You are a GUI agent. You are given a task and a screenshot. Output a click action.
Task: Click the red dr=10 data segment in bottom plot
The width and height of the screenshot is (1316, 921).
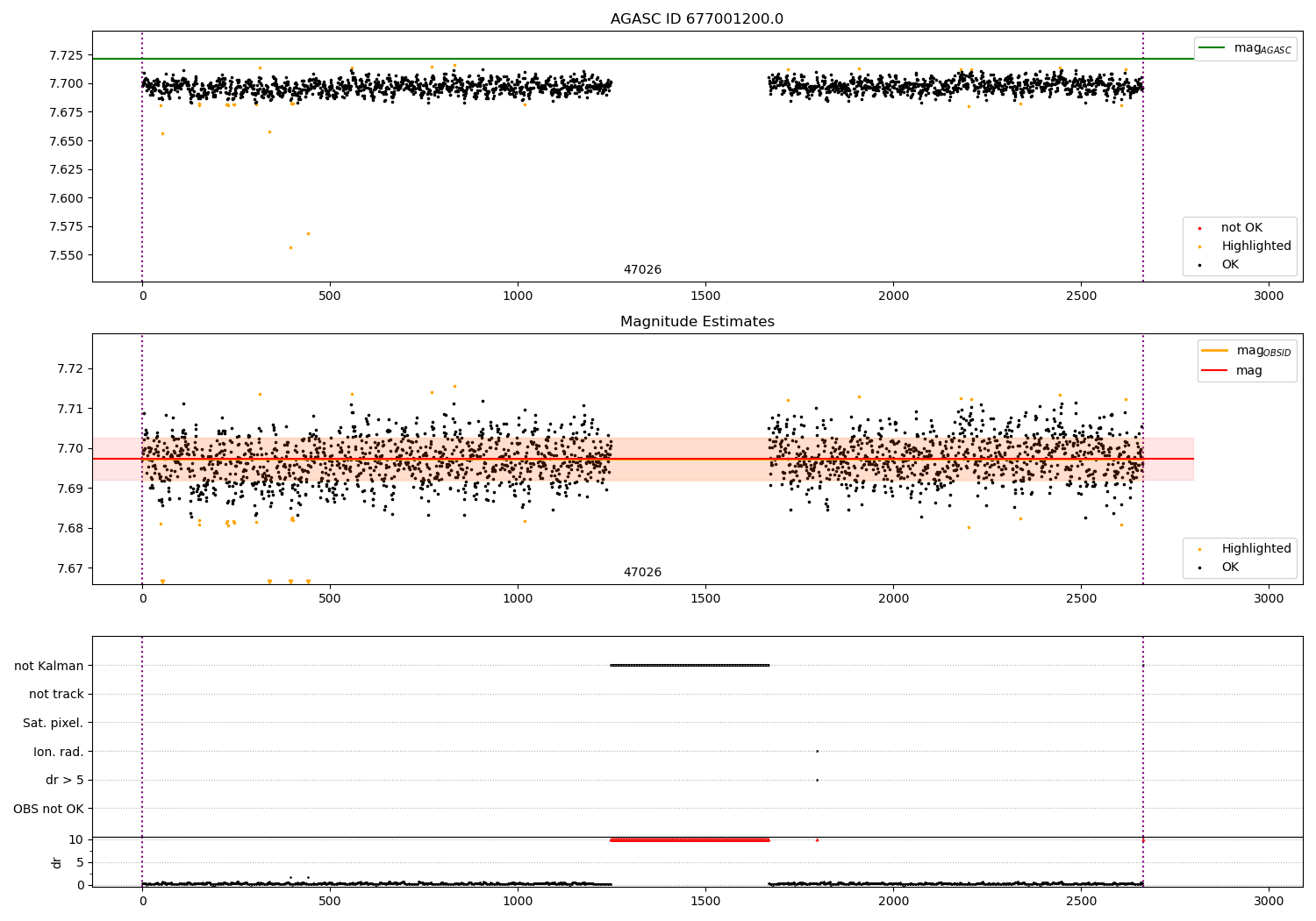690,839
